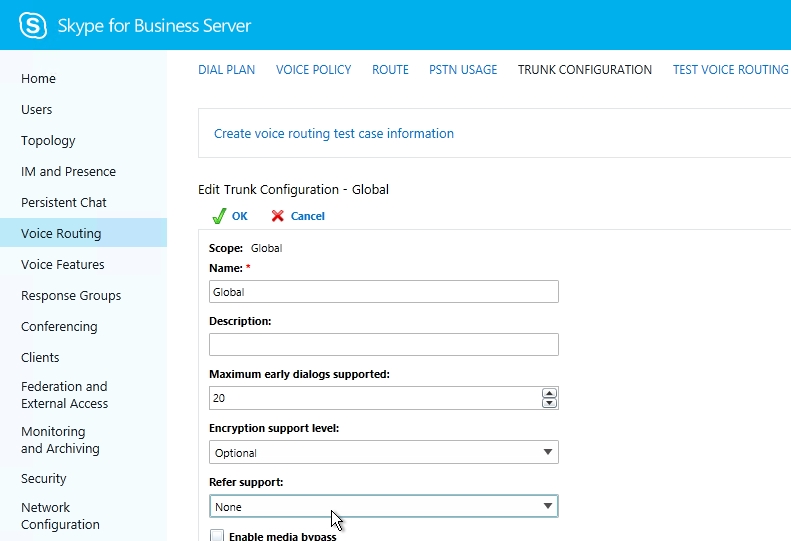Screen dimensions: 791x541
Task: Open the Test Voice Routing tab
Action: click(730, 70)
